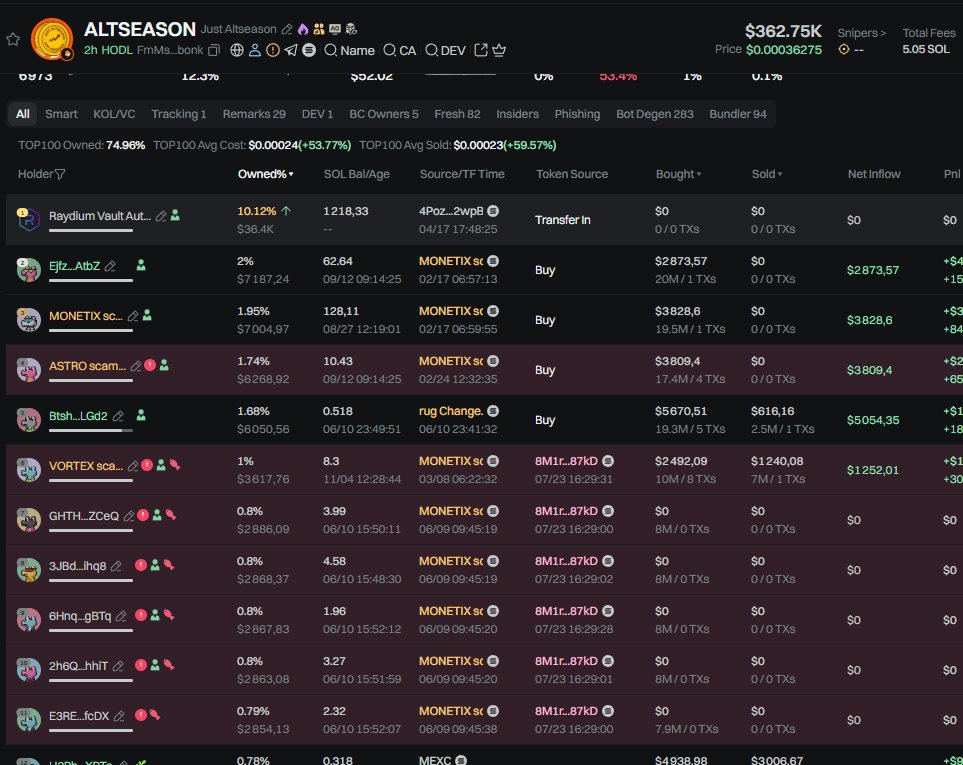Star ALTSEASON as a favorite

click(13, 39)
